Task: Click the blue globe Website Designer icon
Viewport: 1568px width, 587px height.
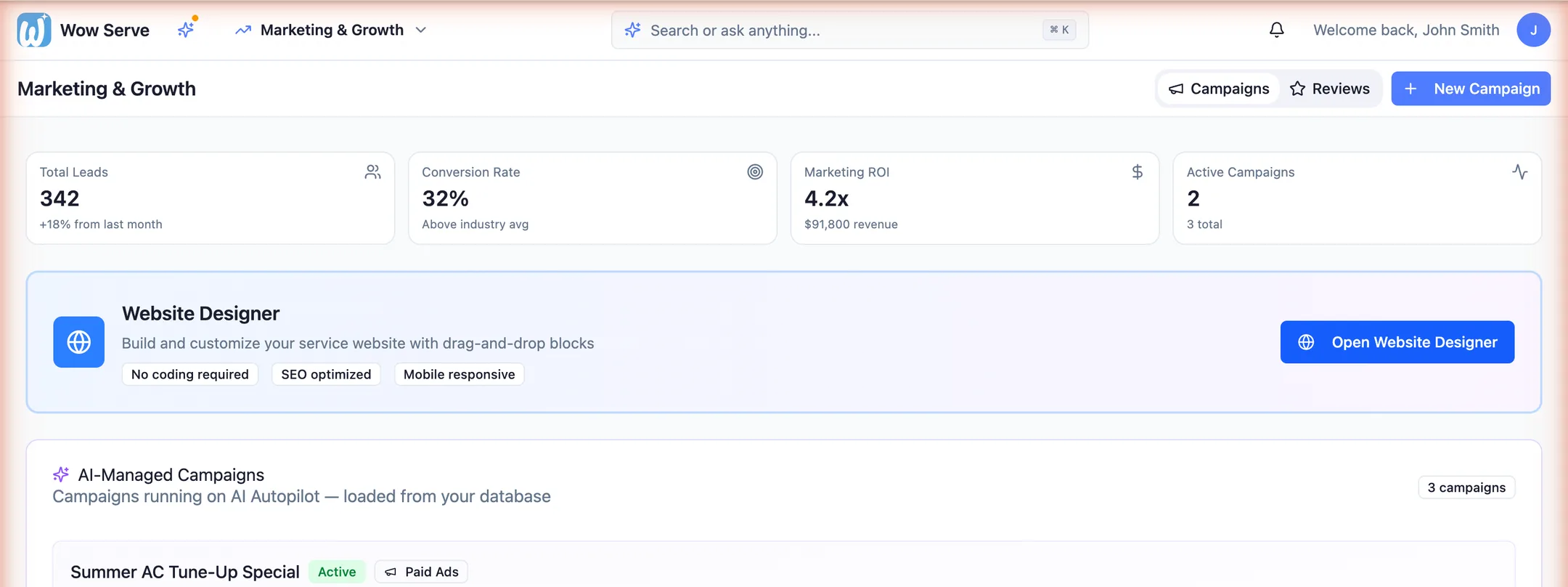Action: click(x=78, y=341)
